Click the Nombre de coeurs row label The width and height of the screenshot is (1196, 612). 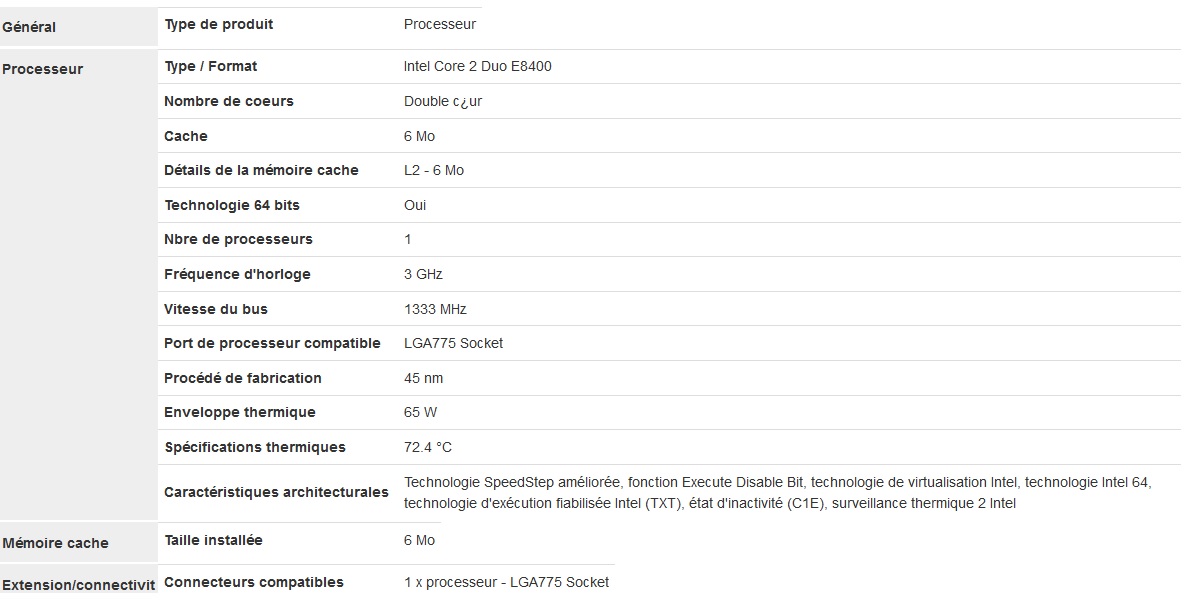[x=228, y=101]
